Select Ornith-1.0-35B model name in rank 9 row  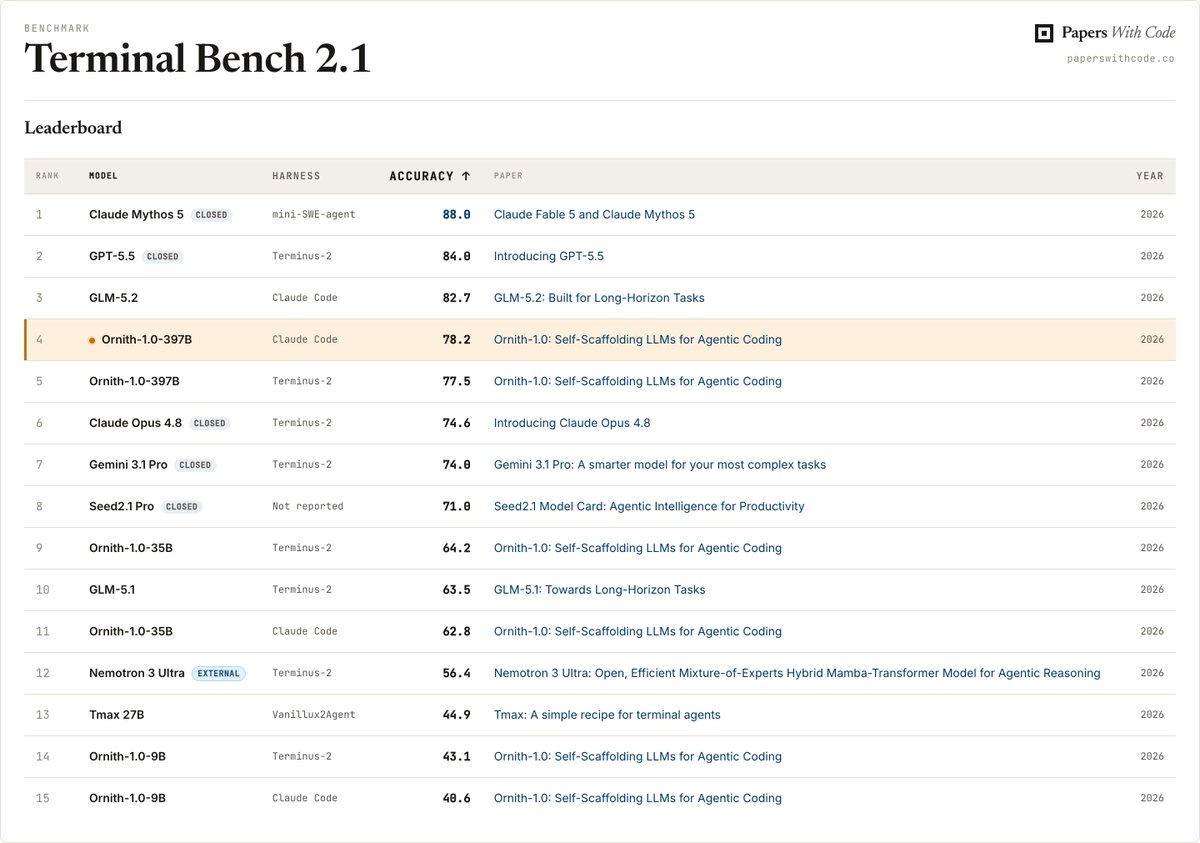point(131,548)
